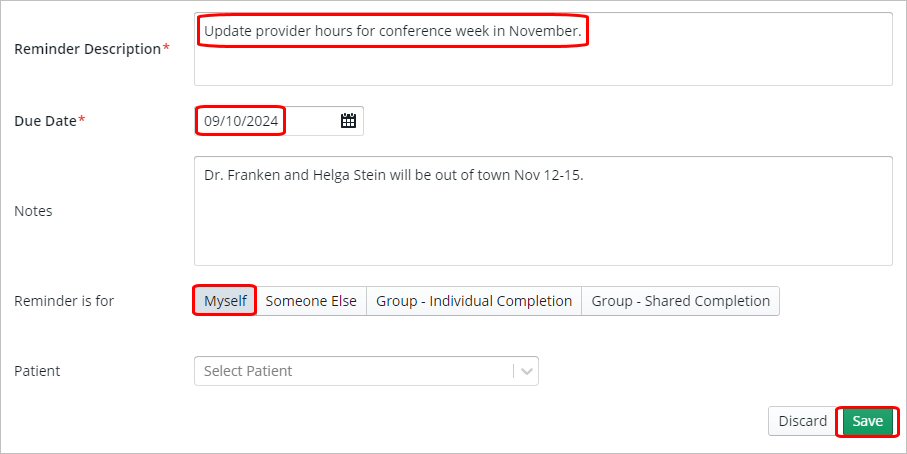Expand the Patient dropdown chevron arrow
Image resolution: width=907 pixels, height=454 pixels.
click(x=527, y=371)
